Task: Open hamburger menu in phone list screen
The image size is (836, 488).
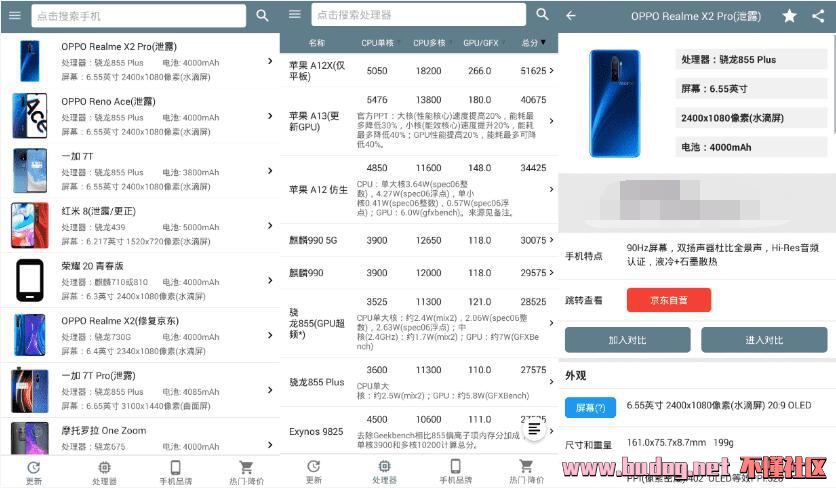Action: (x=15, y=15)
